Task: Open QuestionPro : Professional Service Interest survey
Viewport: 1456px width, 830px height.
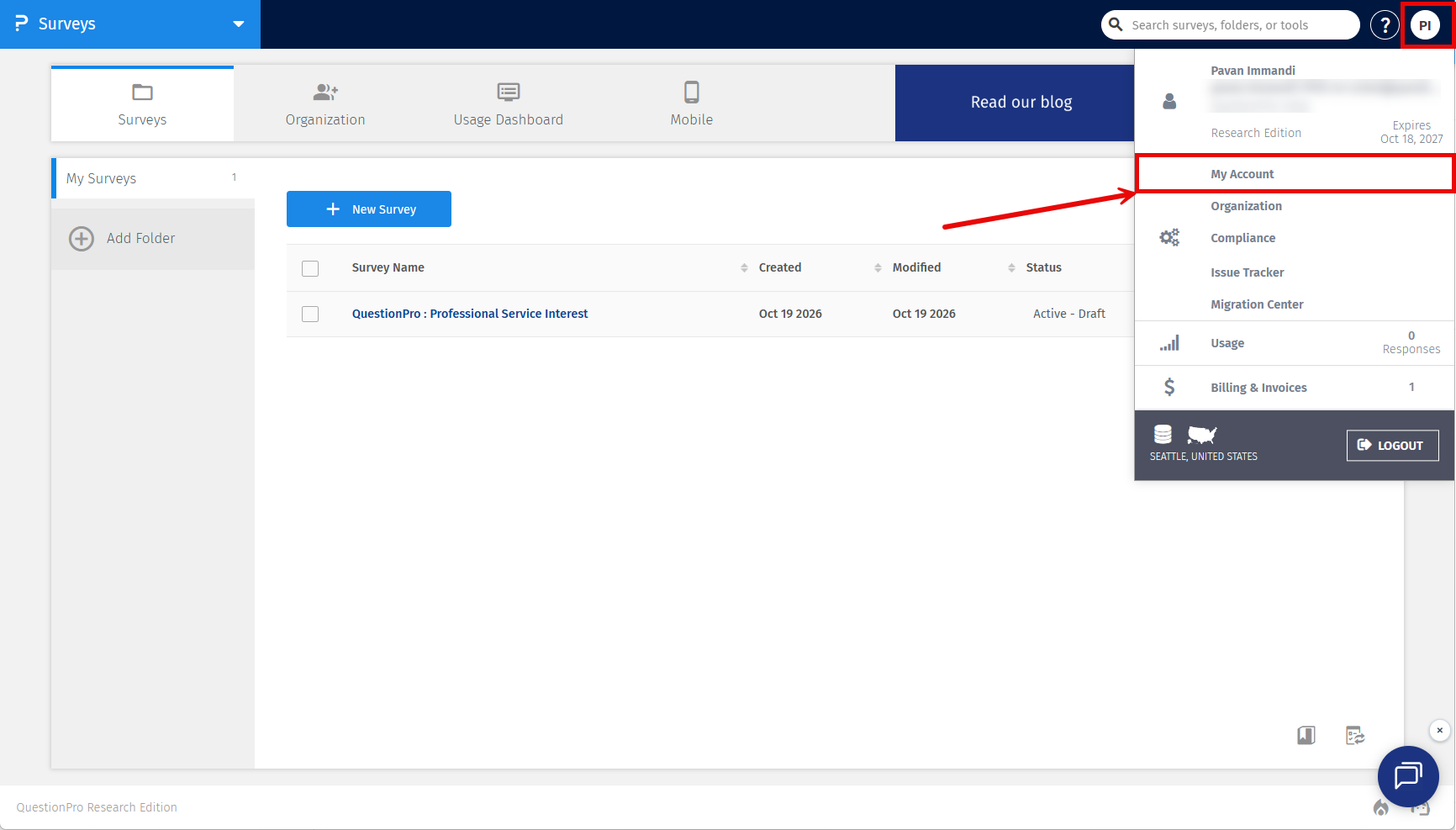Action: tap(470, 314)
